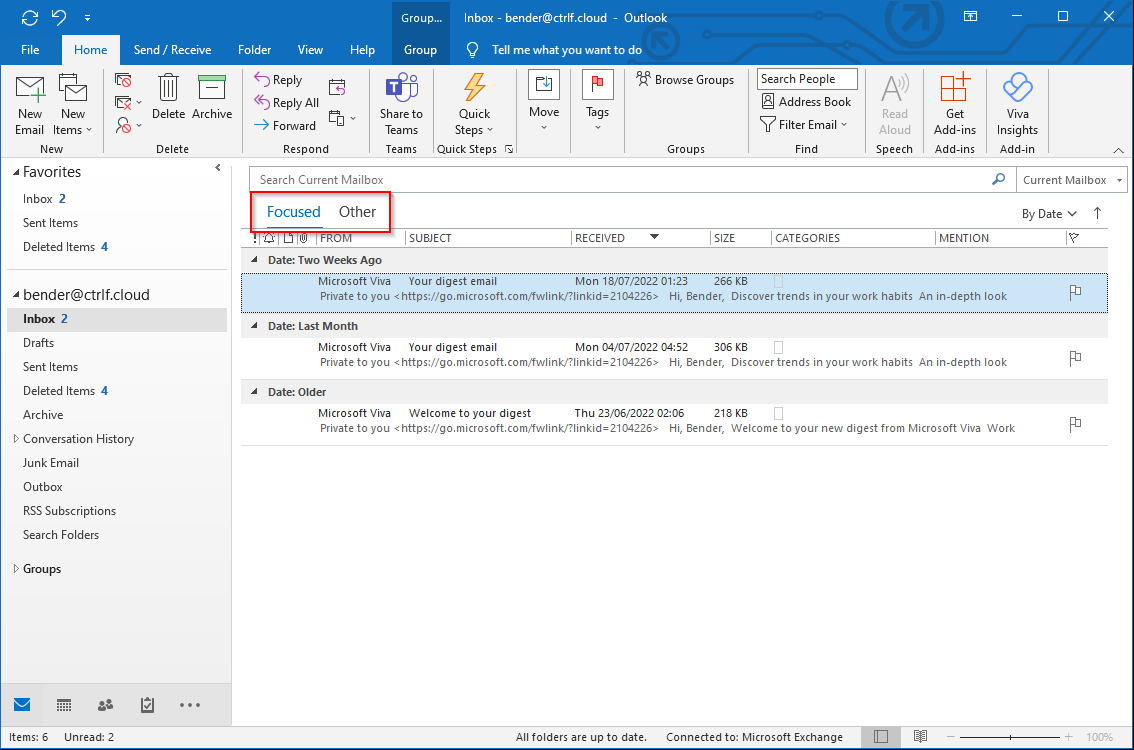Click the New Email icon
This screenshot has height=750, width=1134.
(x=30, y=104)
